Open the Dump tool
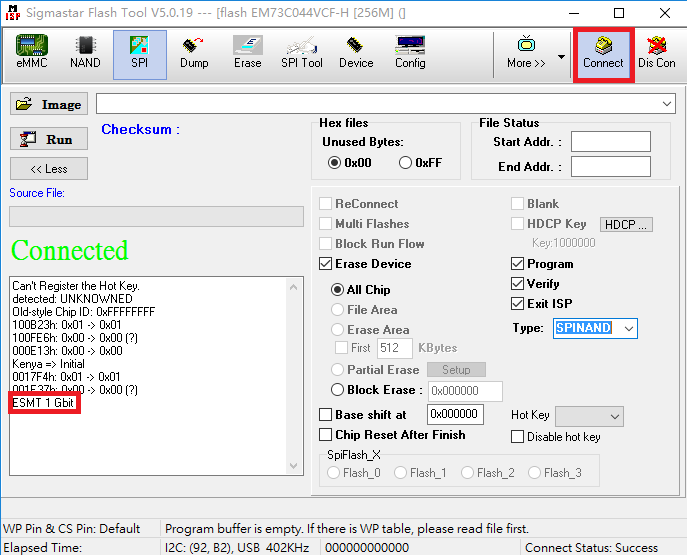 coord(194,53)
